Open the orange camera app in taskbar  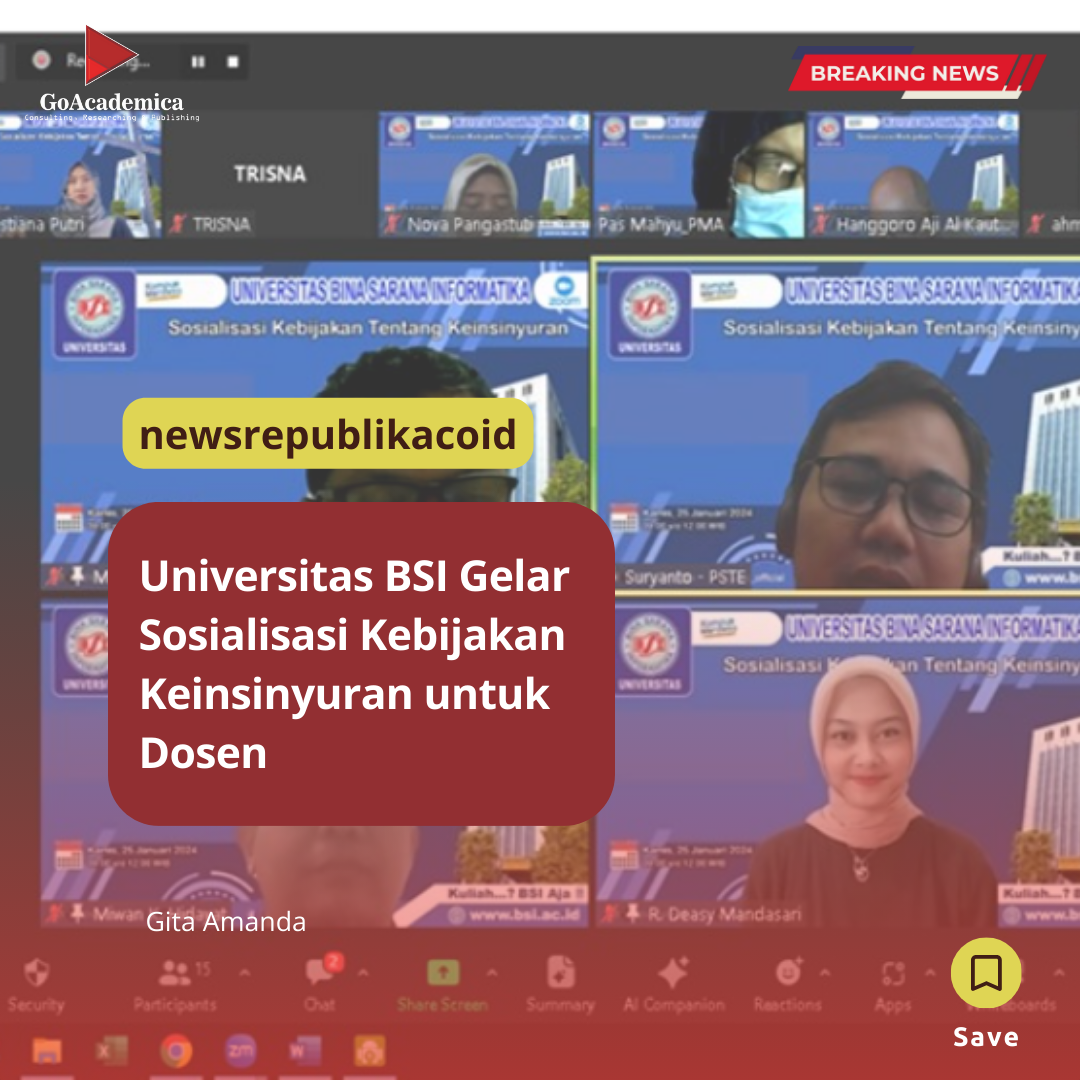point(369,1051)
